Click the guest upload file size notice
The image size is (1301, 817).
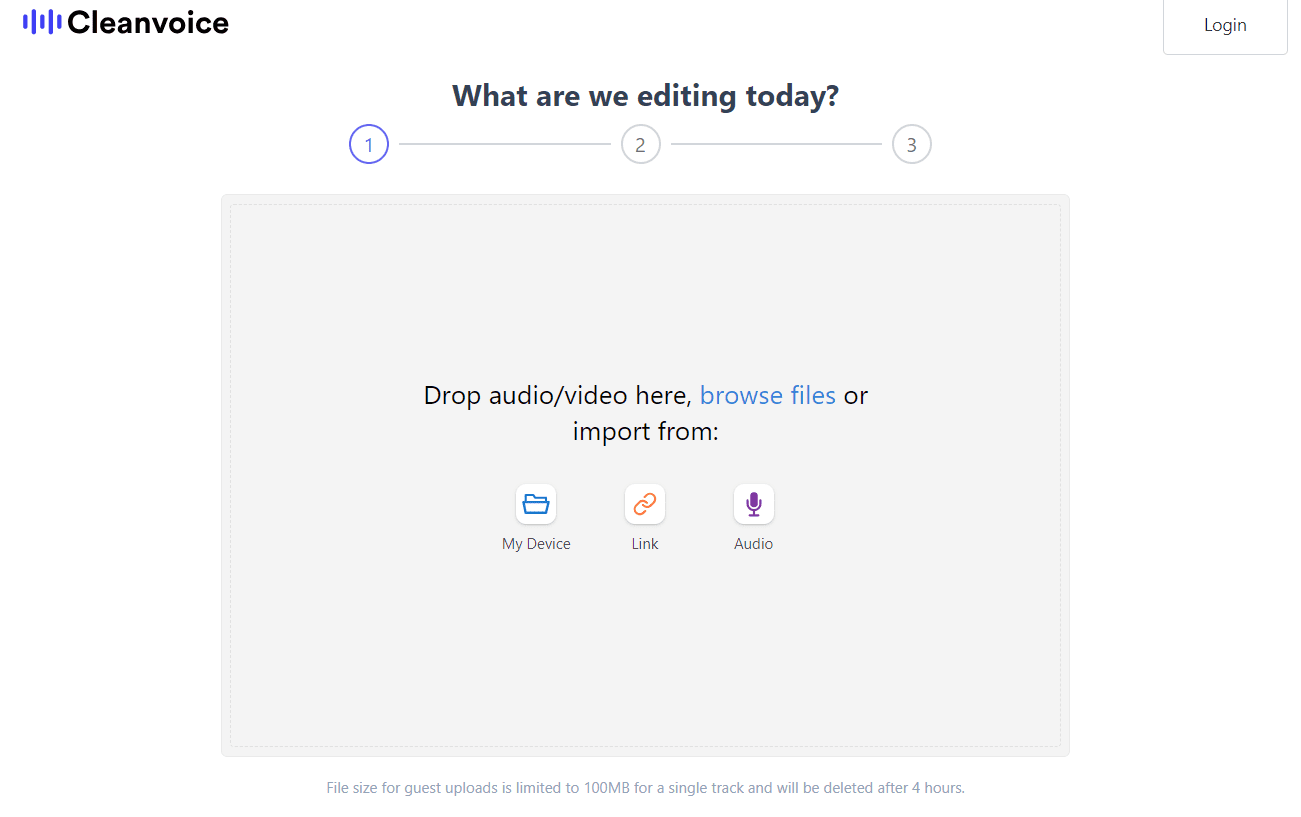tap(645, 788)
